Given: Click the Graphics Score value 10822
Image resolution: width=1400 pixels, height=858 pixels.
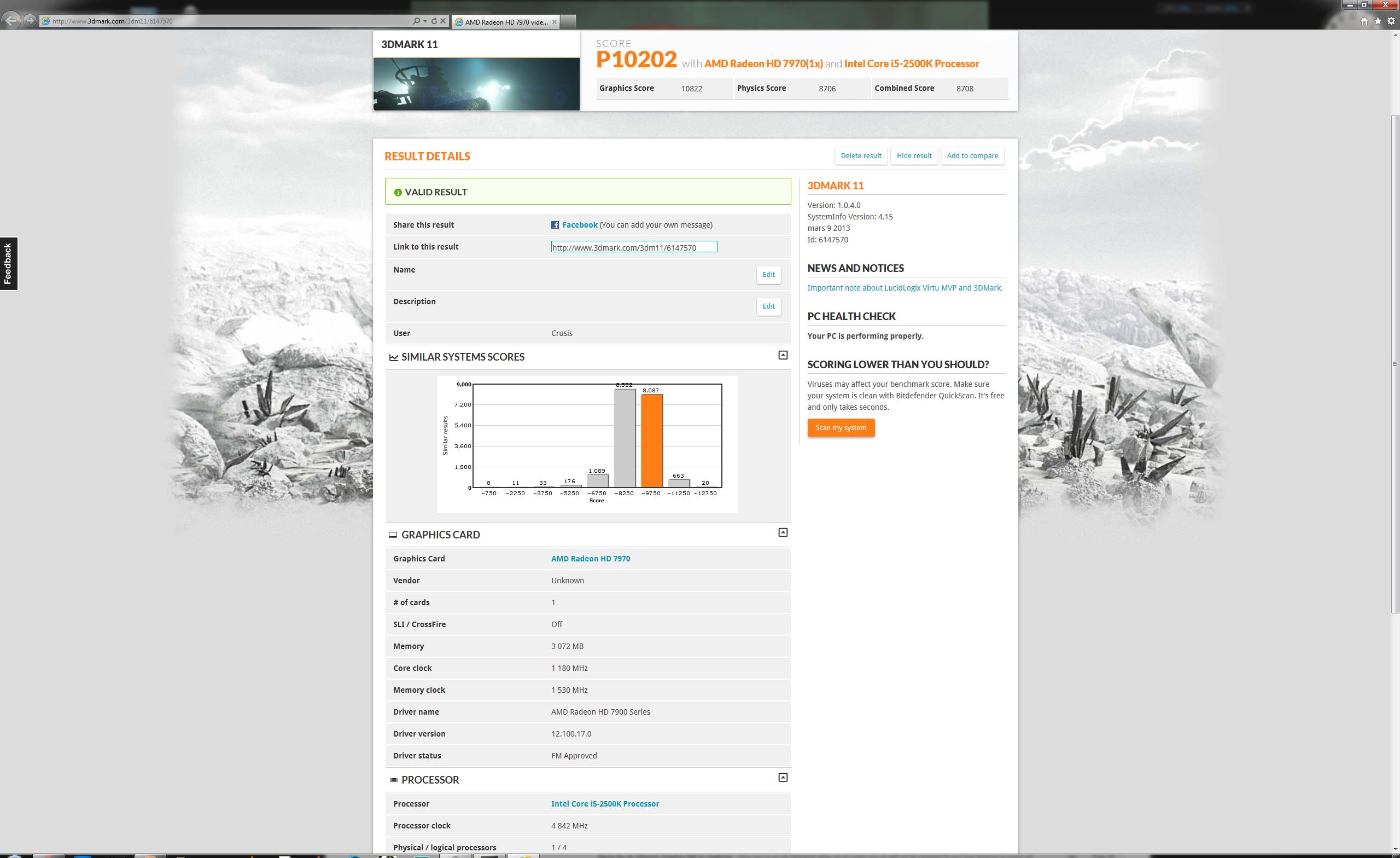Looking at the screenshot, I should click(691, 89).
